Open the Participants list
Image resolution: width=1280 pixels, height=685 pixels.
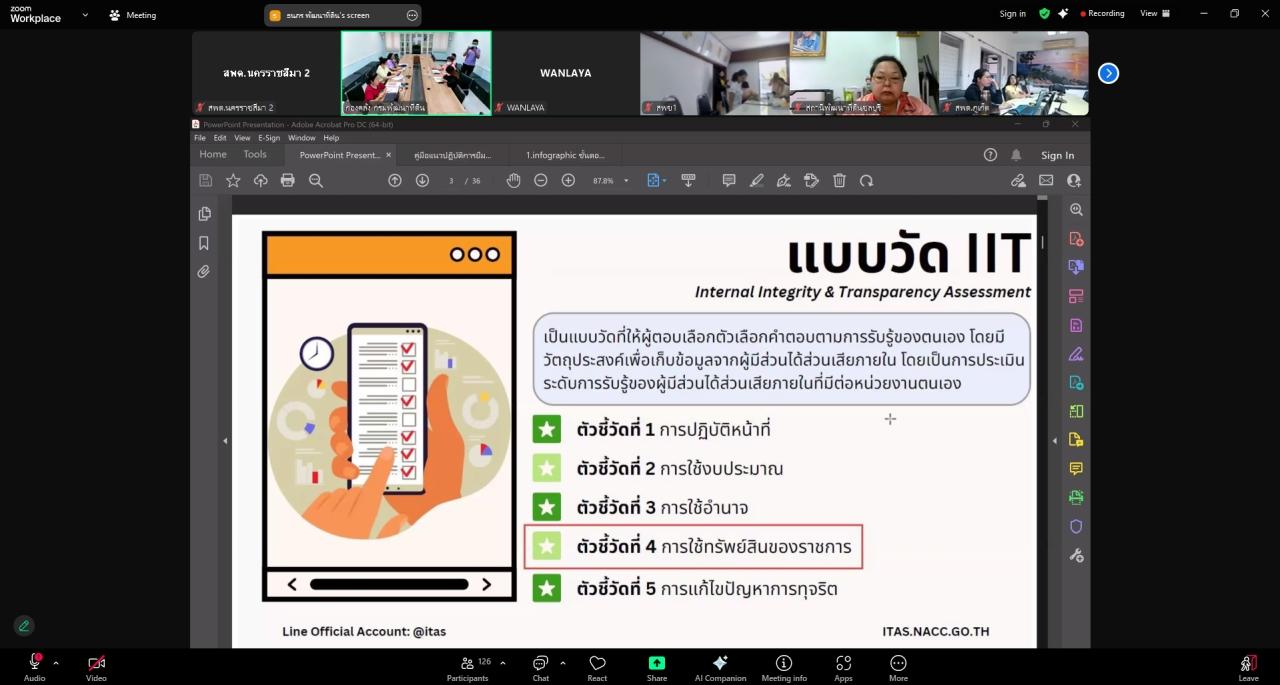467,666
